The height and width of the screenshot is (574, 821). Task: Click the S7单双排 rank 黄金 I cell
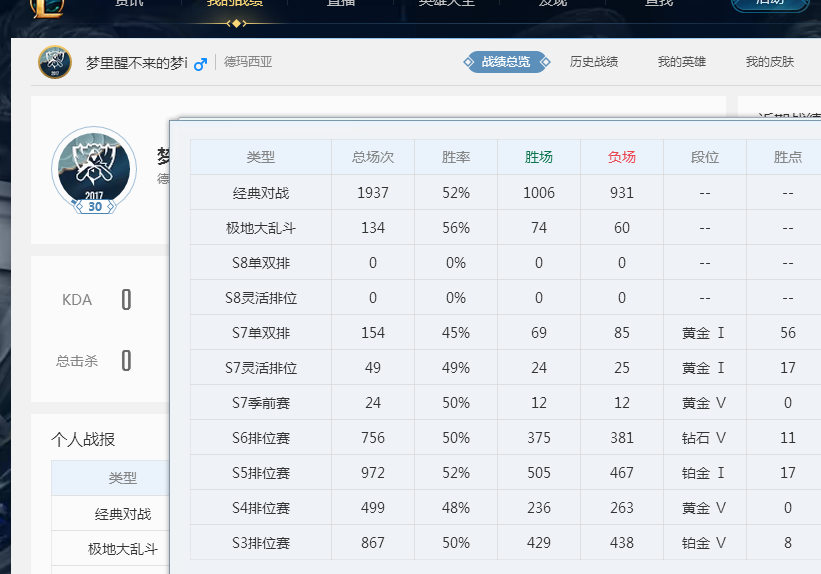704,333
